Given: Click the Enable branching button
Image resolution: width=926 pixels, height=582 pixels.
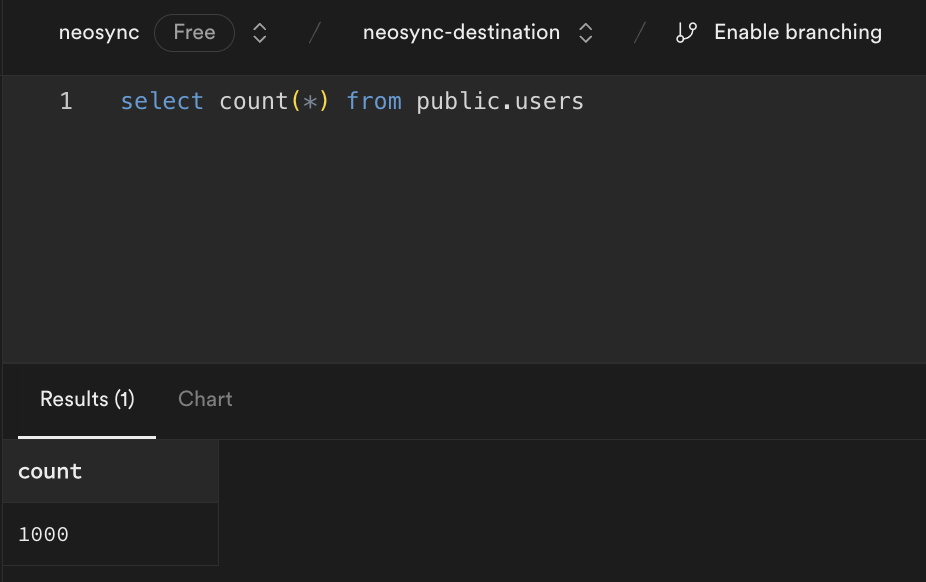Looking at the screenshot, I should pos(779,32).
